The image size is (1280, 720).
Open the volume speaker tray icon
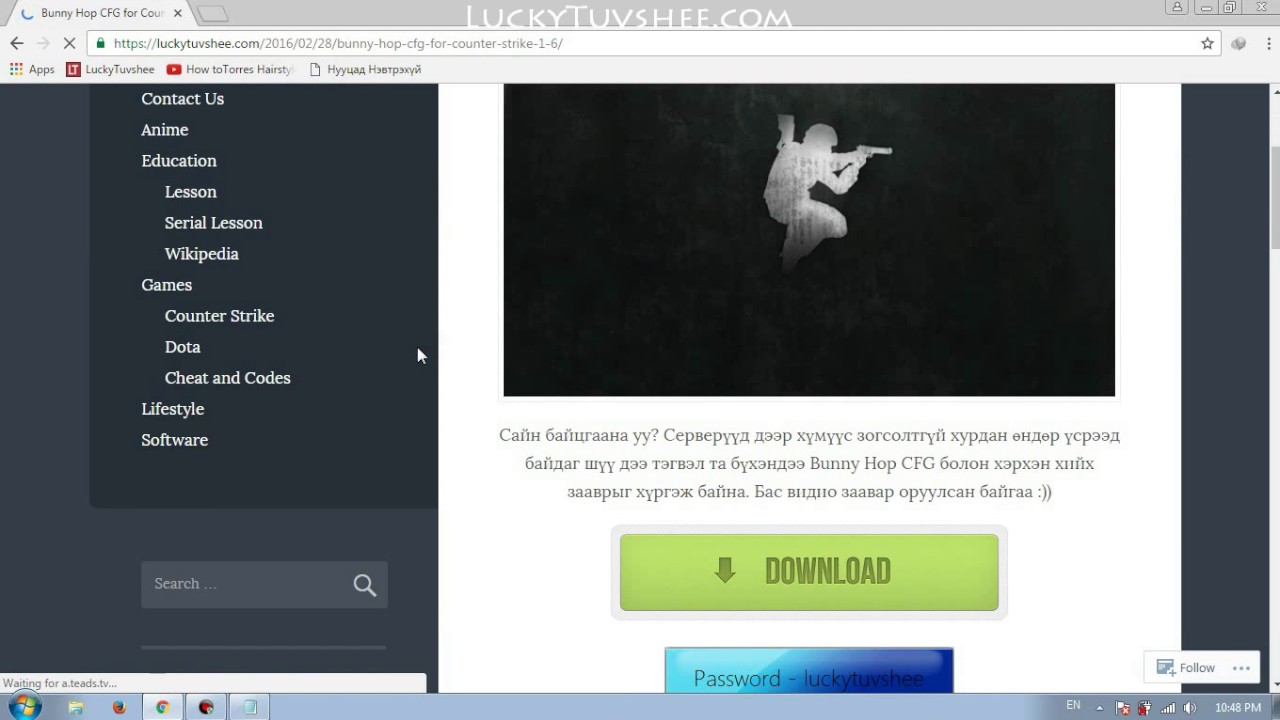[1189, 707]
